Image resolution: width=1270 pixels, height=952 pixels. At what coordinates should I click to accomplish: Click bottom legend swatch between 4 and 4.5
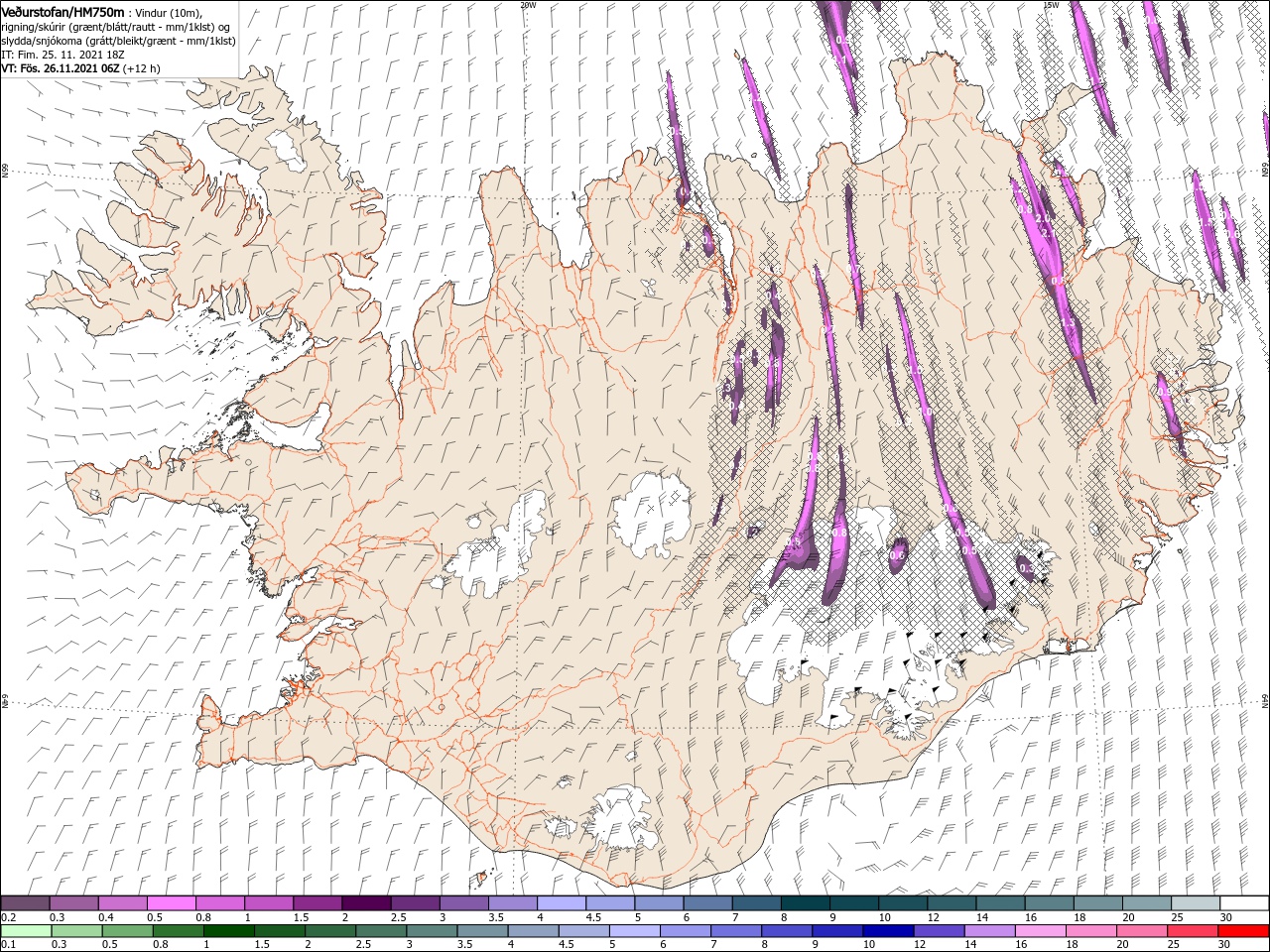coord(536,931)
